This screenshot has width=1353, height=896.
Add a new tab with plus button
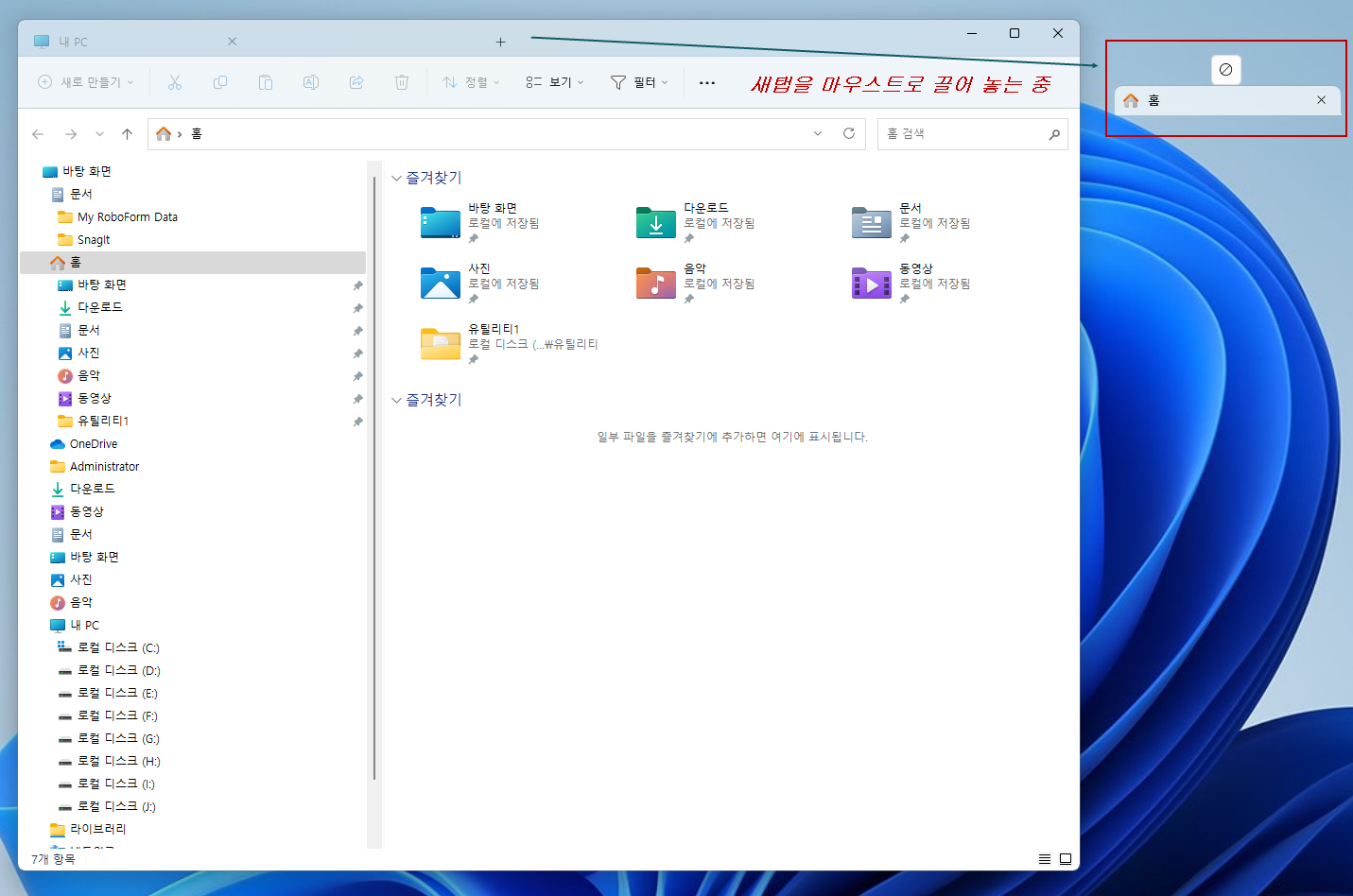point(501,42)
